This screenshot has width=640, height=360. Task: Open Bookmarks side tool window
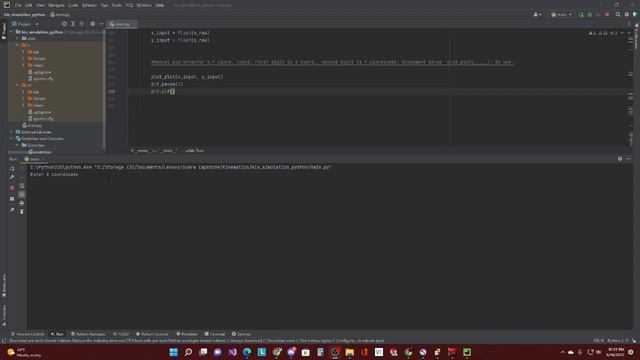[x=4, y=286]
